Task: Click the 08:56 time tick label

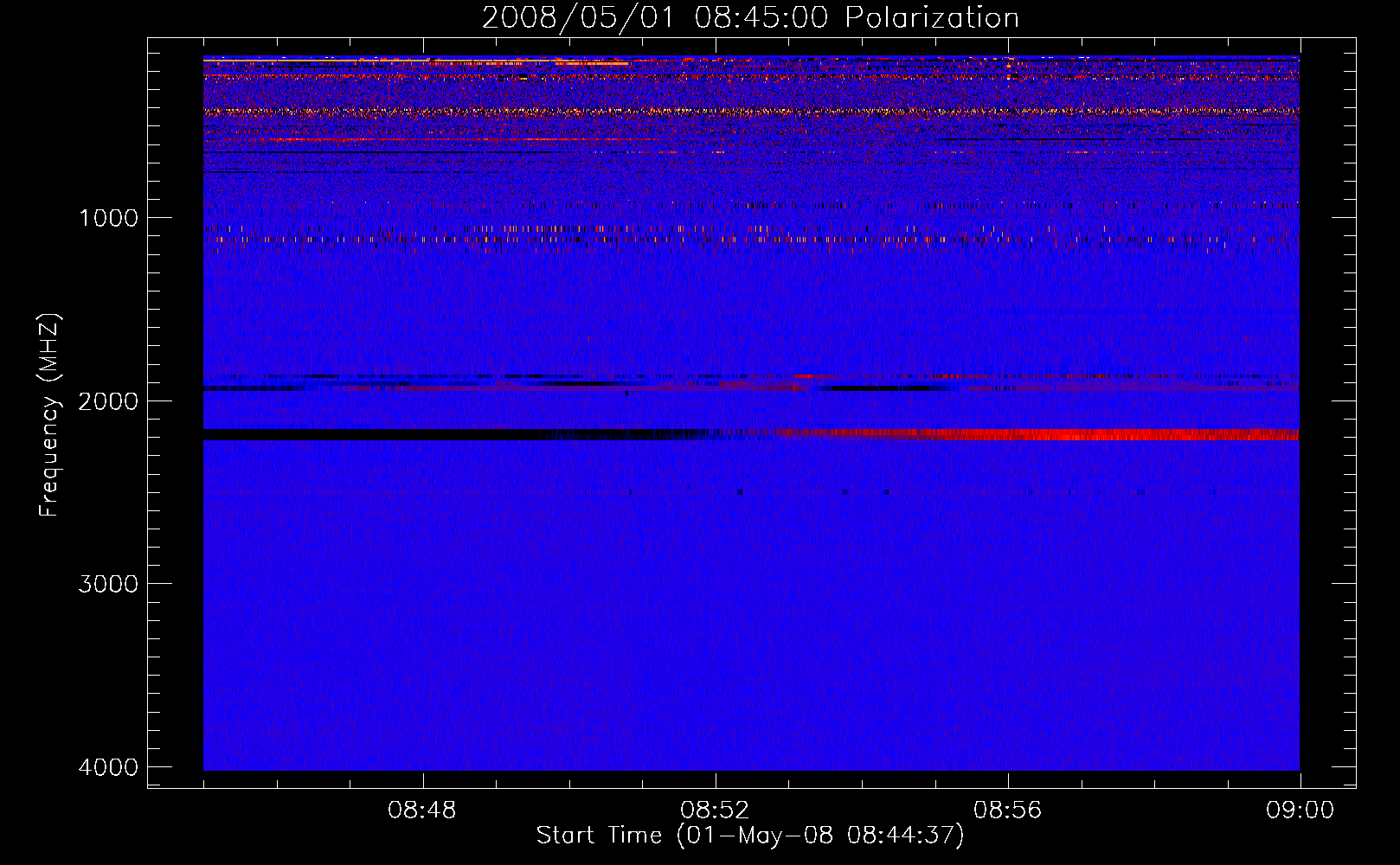Action: pos(1007,811)
